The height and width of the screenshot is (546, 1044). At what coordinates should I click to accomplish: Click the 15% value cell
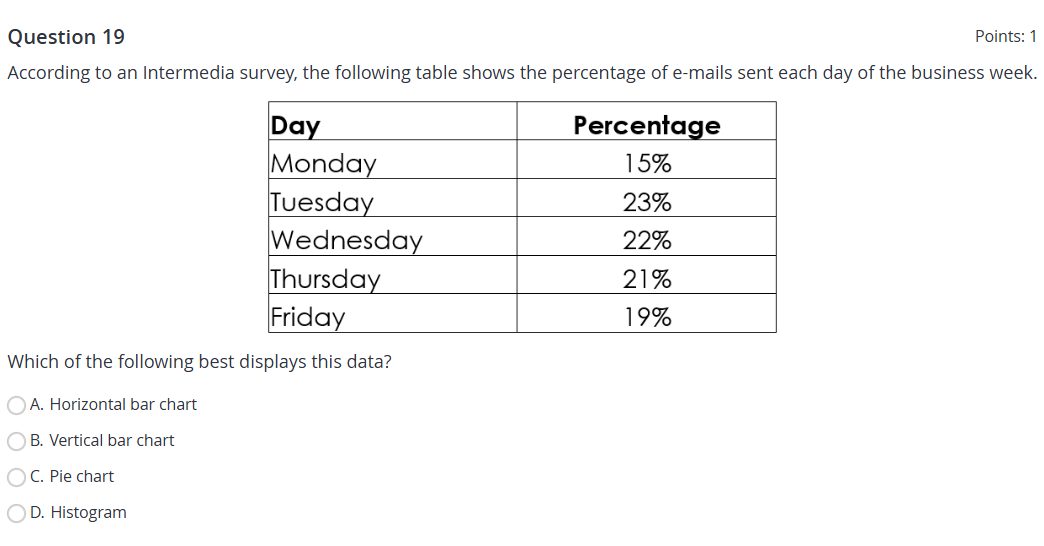click(646, 163)
